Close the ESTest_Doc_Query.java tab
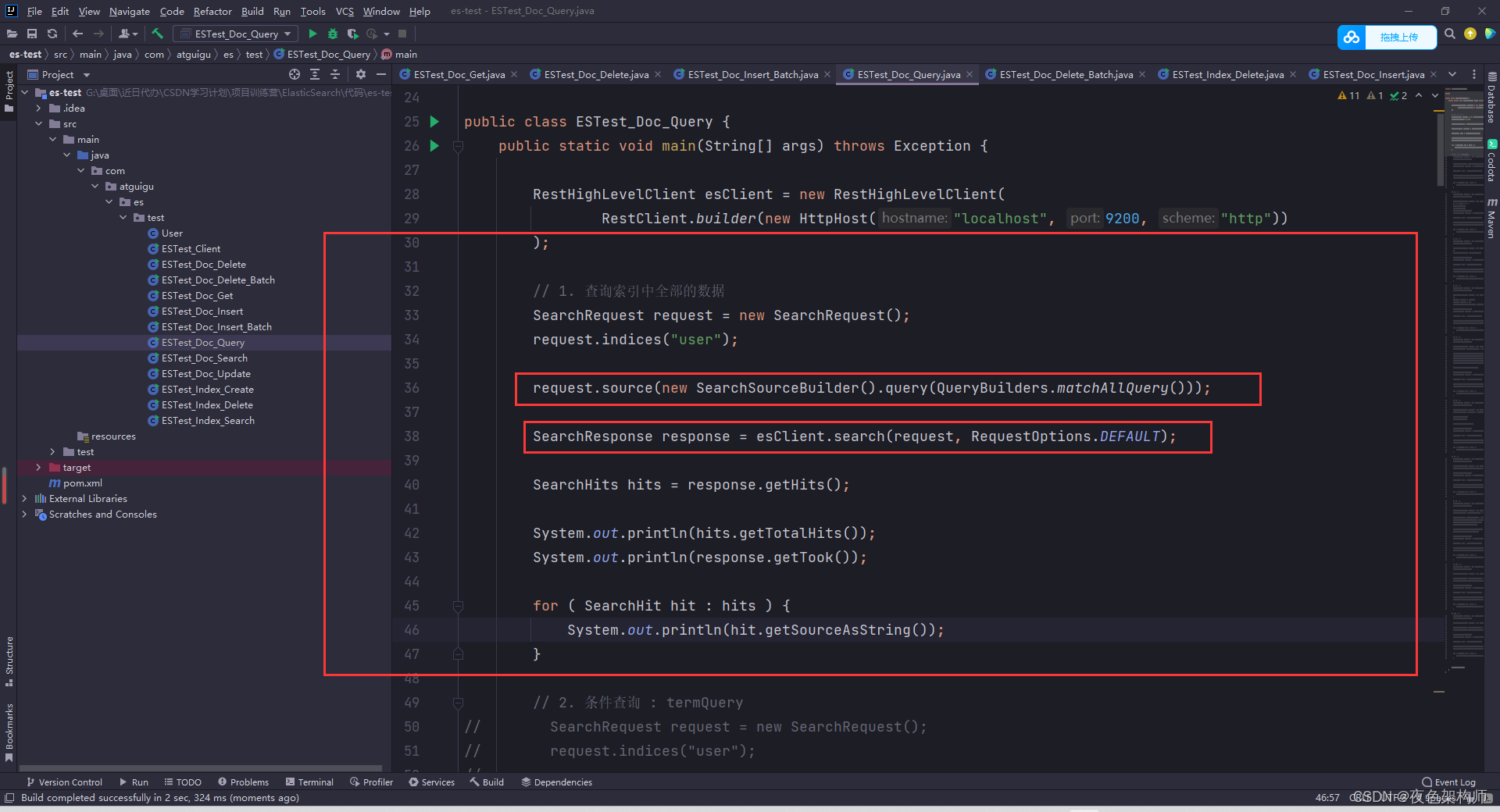The image size is (1500, 812). (970, 74)
